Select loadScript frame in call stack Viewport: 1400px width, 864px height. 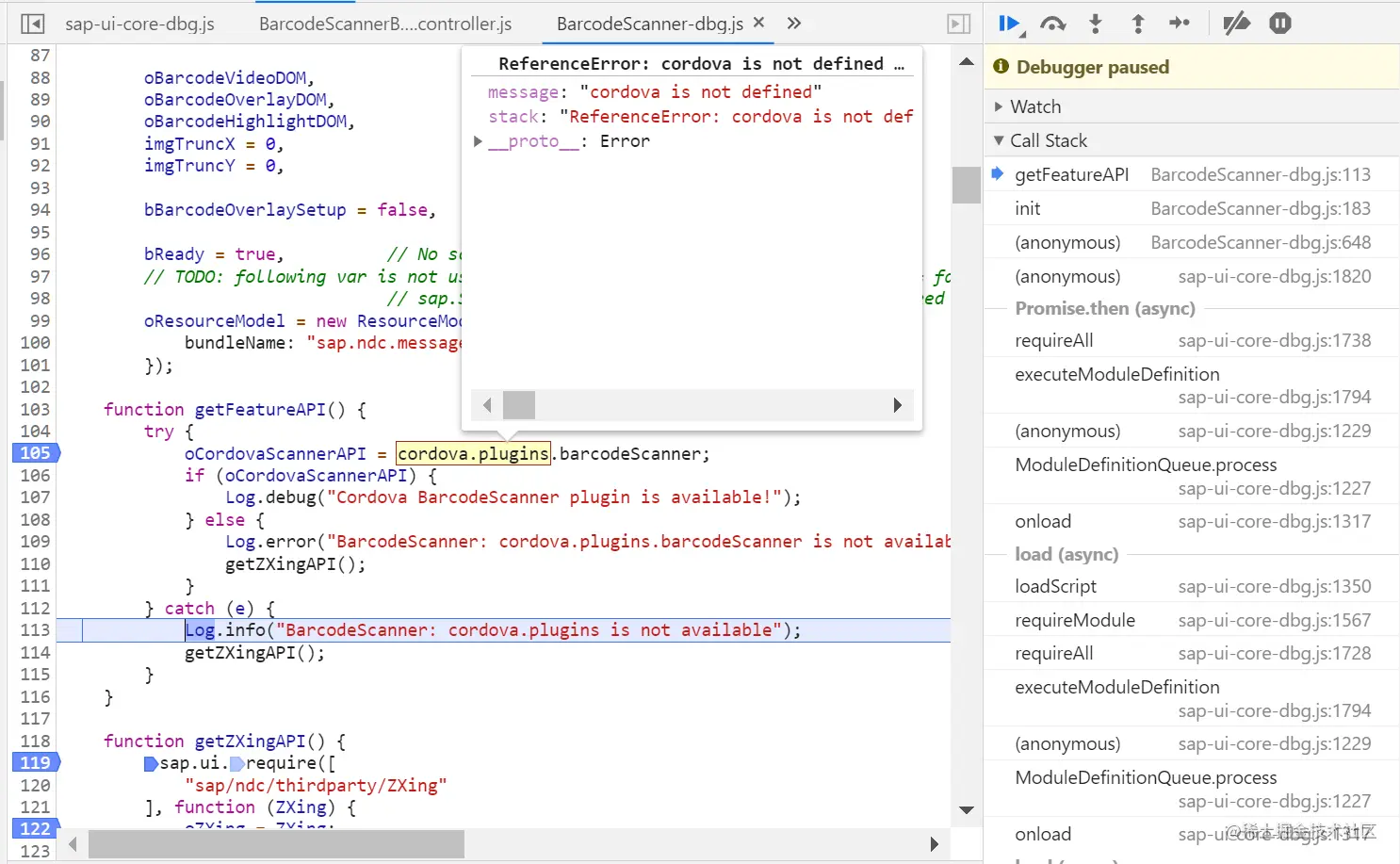(x=1192, y=586)
